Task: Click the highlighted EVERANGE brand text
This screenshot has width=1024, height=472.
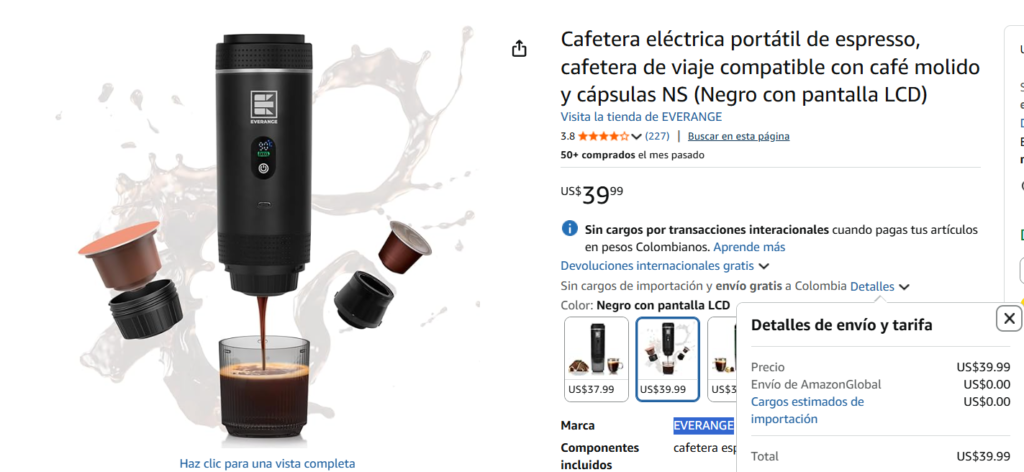Action: click(x=703, y=426)
